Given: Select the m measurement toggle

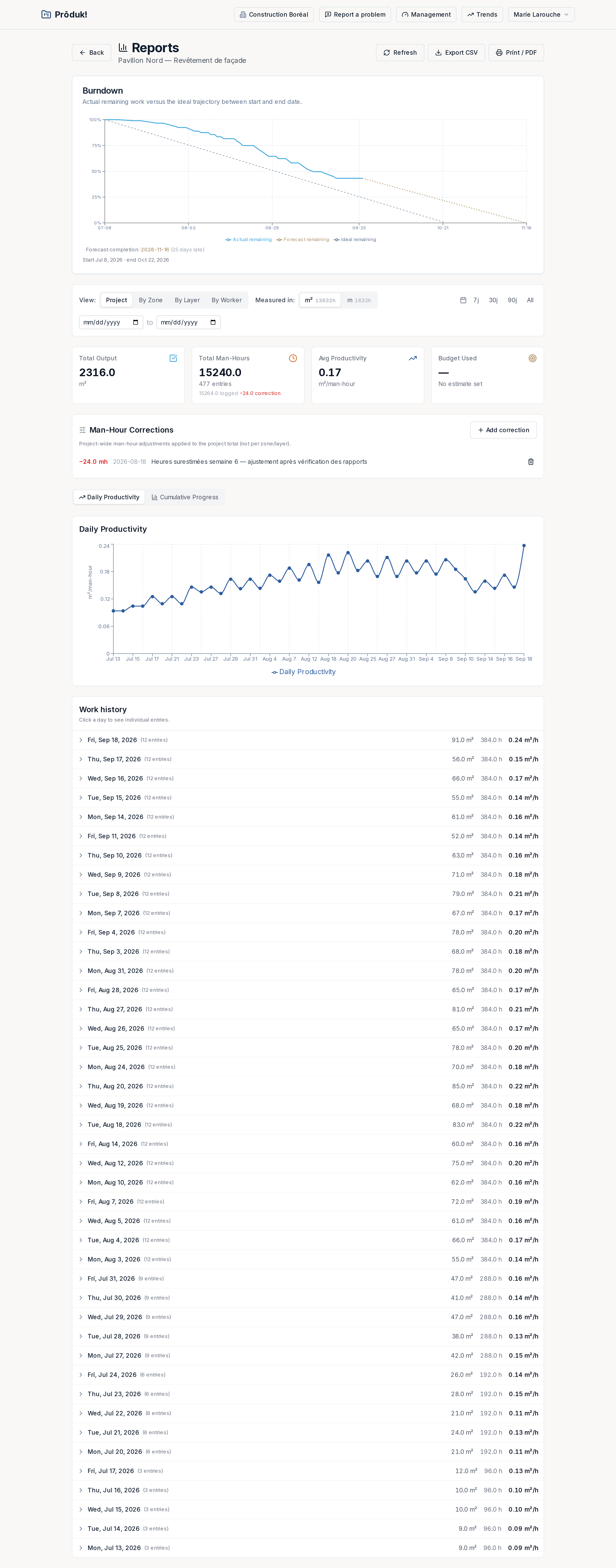Looking at the screenshot, I should tap(359, 300).
